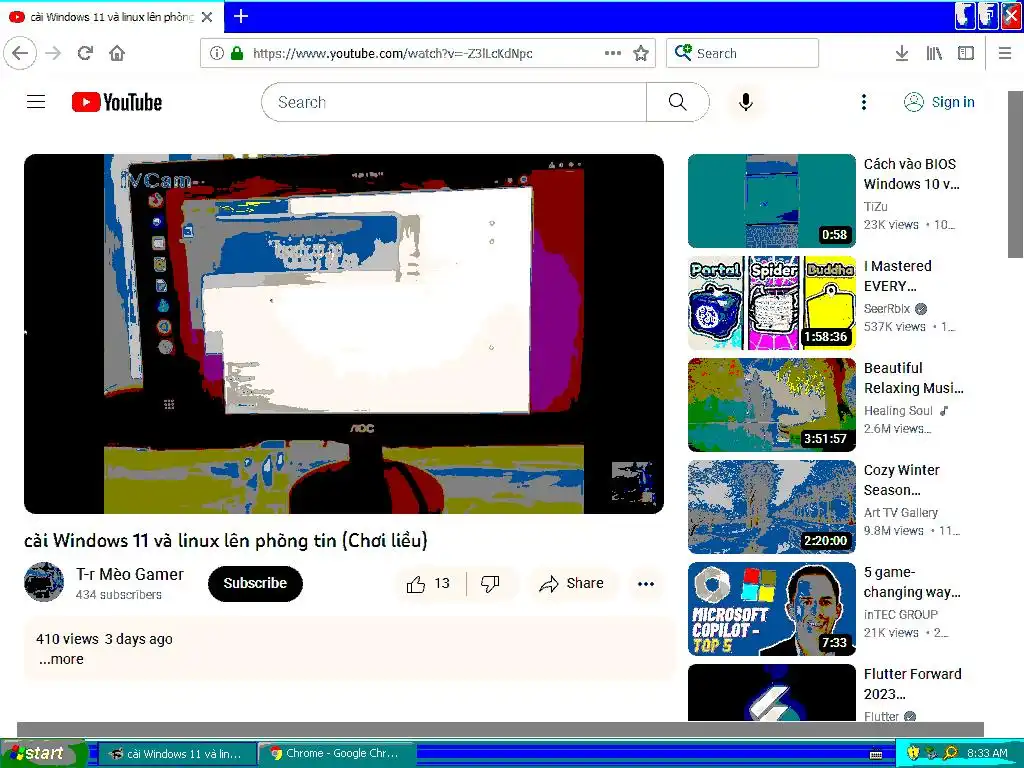
Task: Open '5 game-changing way...' Copilot thumbnail
Action: (771, 609)
